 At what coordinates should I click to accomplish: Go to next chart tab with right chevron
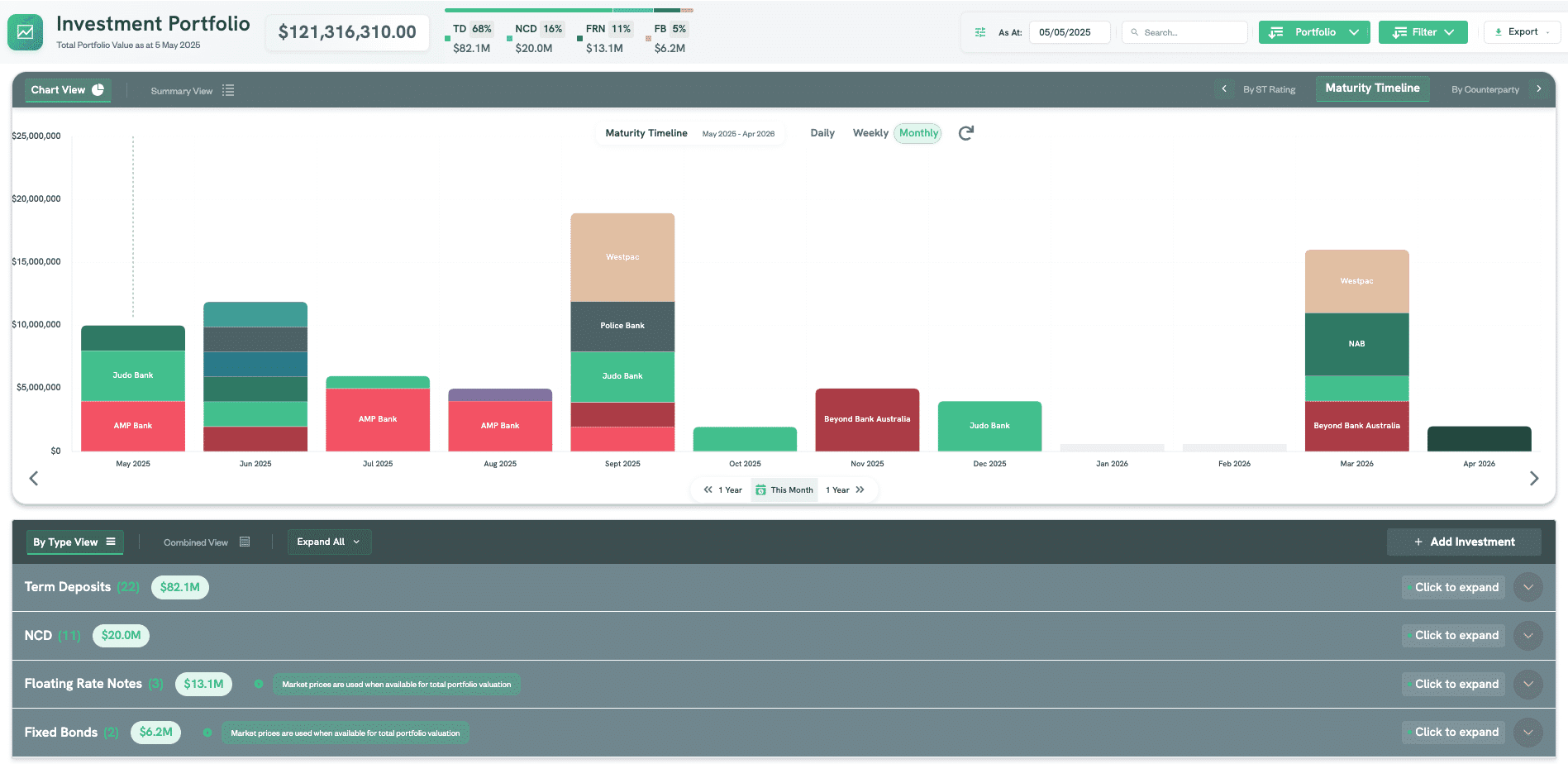click(1539, 88)
